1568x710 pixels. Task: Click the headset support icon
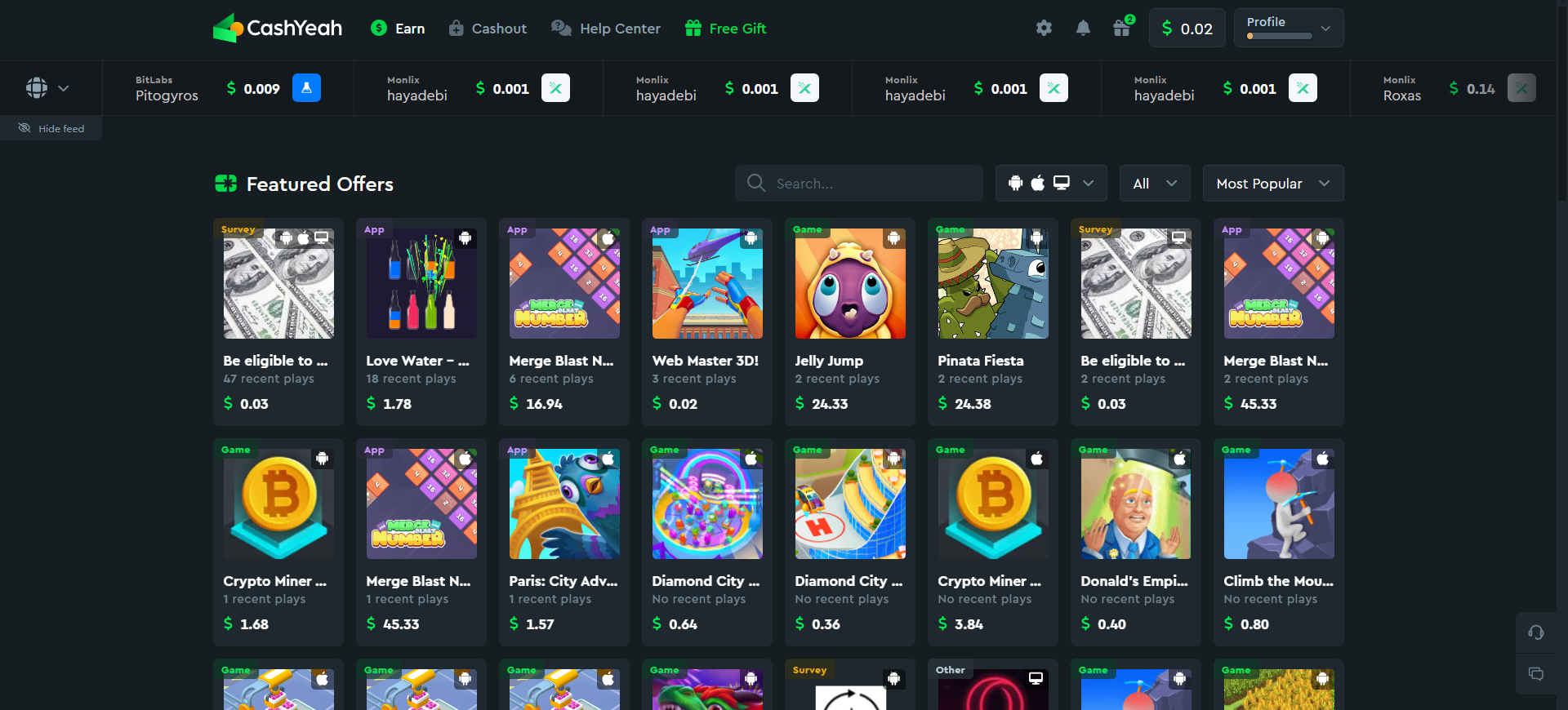click(x=1536, y=632)
